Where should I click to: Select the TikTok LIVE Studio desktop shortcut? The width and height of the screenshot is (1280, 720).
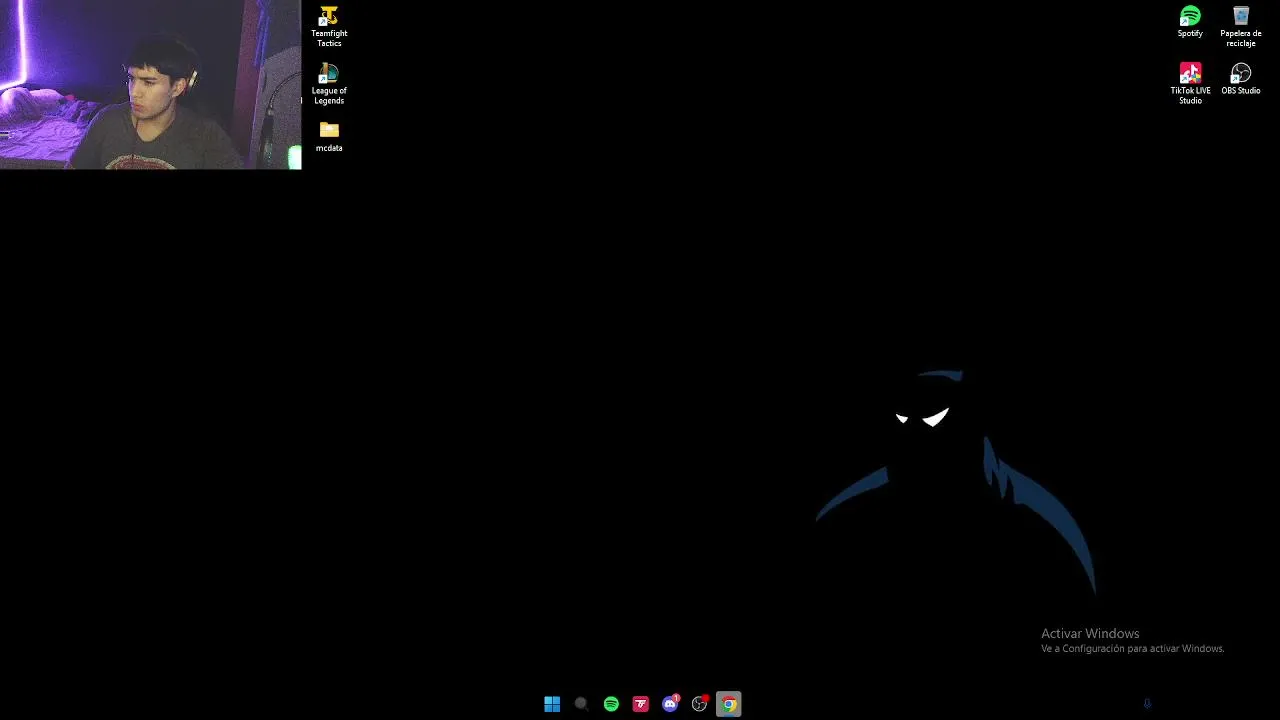click(1190, 84)
